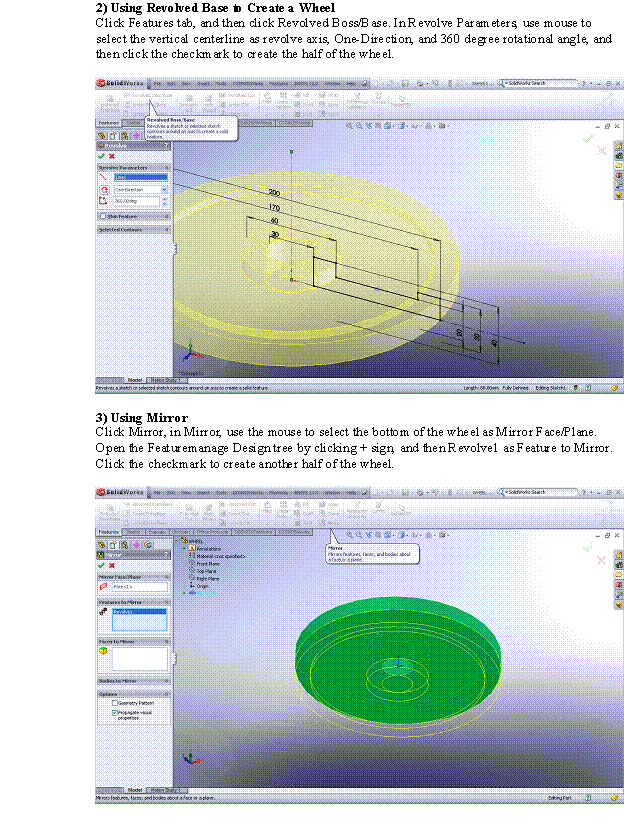Image resolution: width=624 pixels, height=818 pixels.
Task: Expand Revolve1 node in flyout design tree
Action: 184,593
